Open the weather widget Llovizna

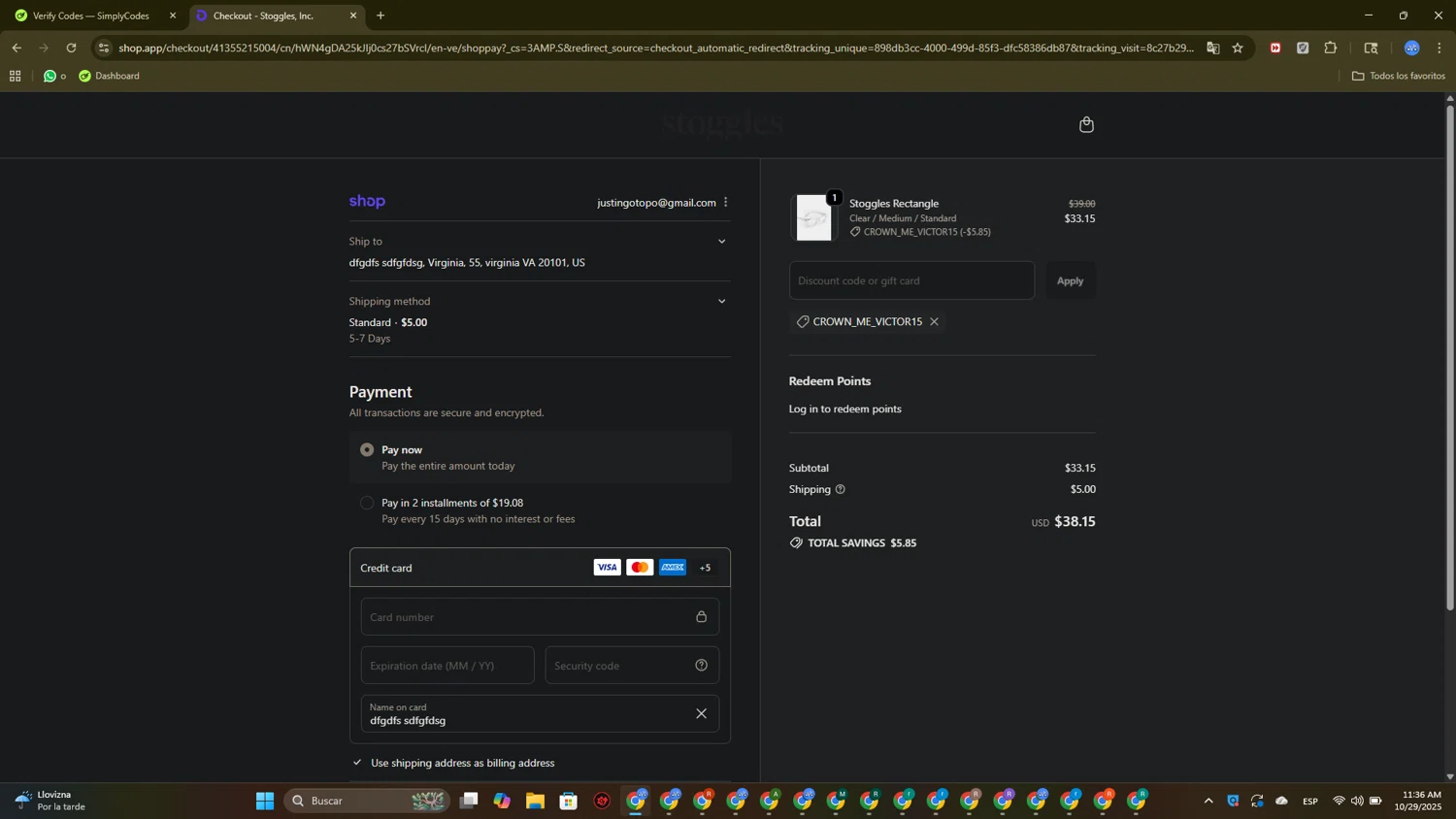50,801
